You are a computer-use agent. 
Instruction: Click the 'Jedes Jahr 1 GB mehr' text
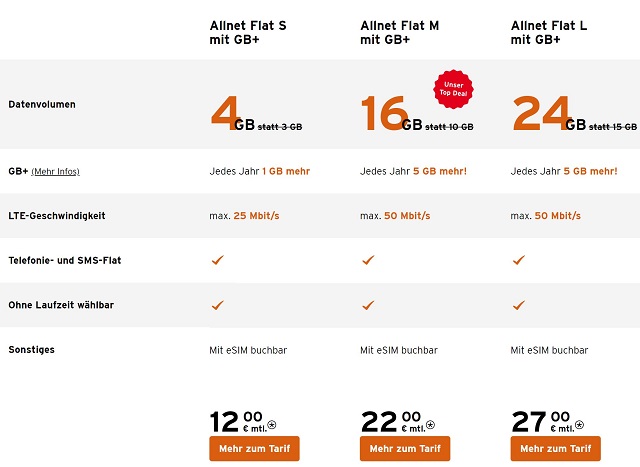(260, 171)
